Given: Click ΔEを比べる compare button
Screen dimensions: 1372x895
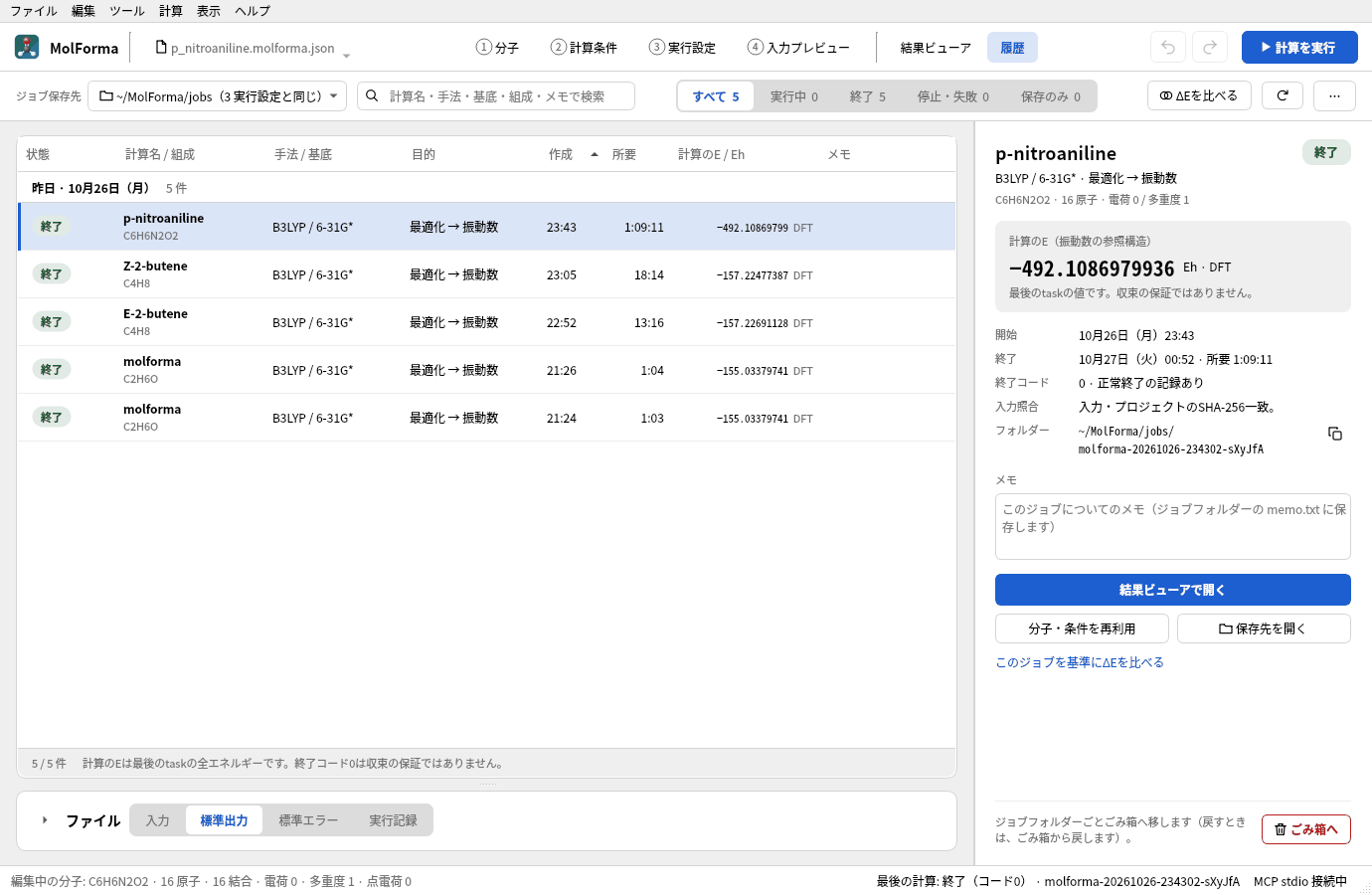Looking at the screenshot, I should pos(1199,95).
